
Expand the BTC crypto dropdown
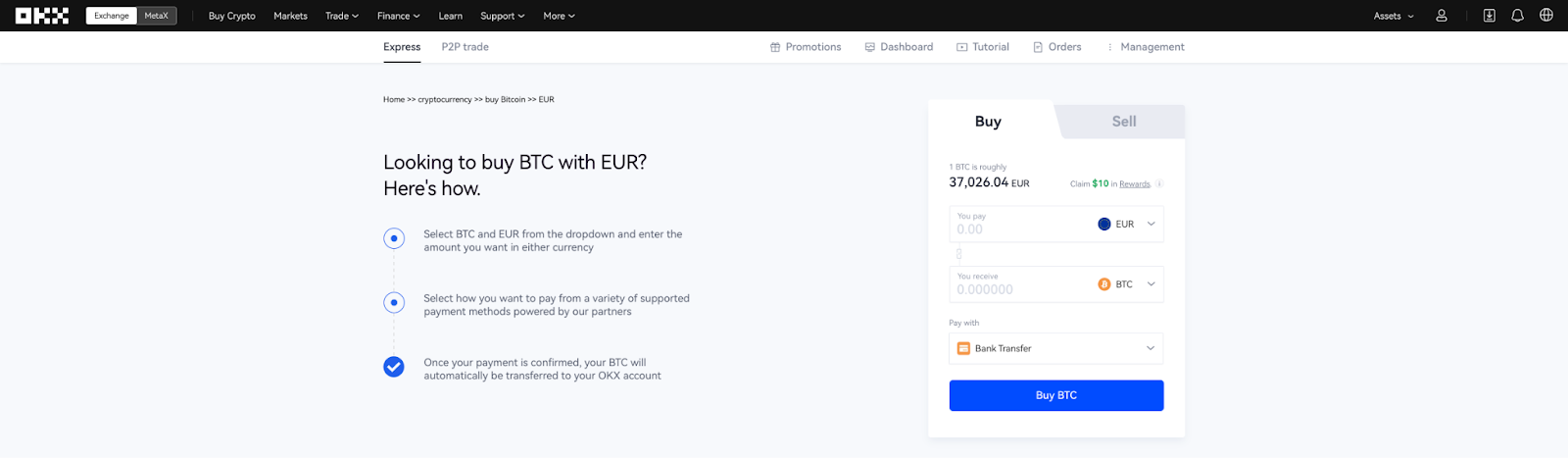[1127, 284]
